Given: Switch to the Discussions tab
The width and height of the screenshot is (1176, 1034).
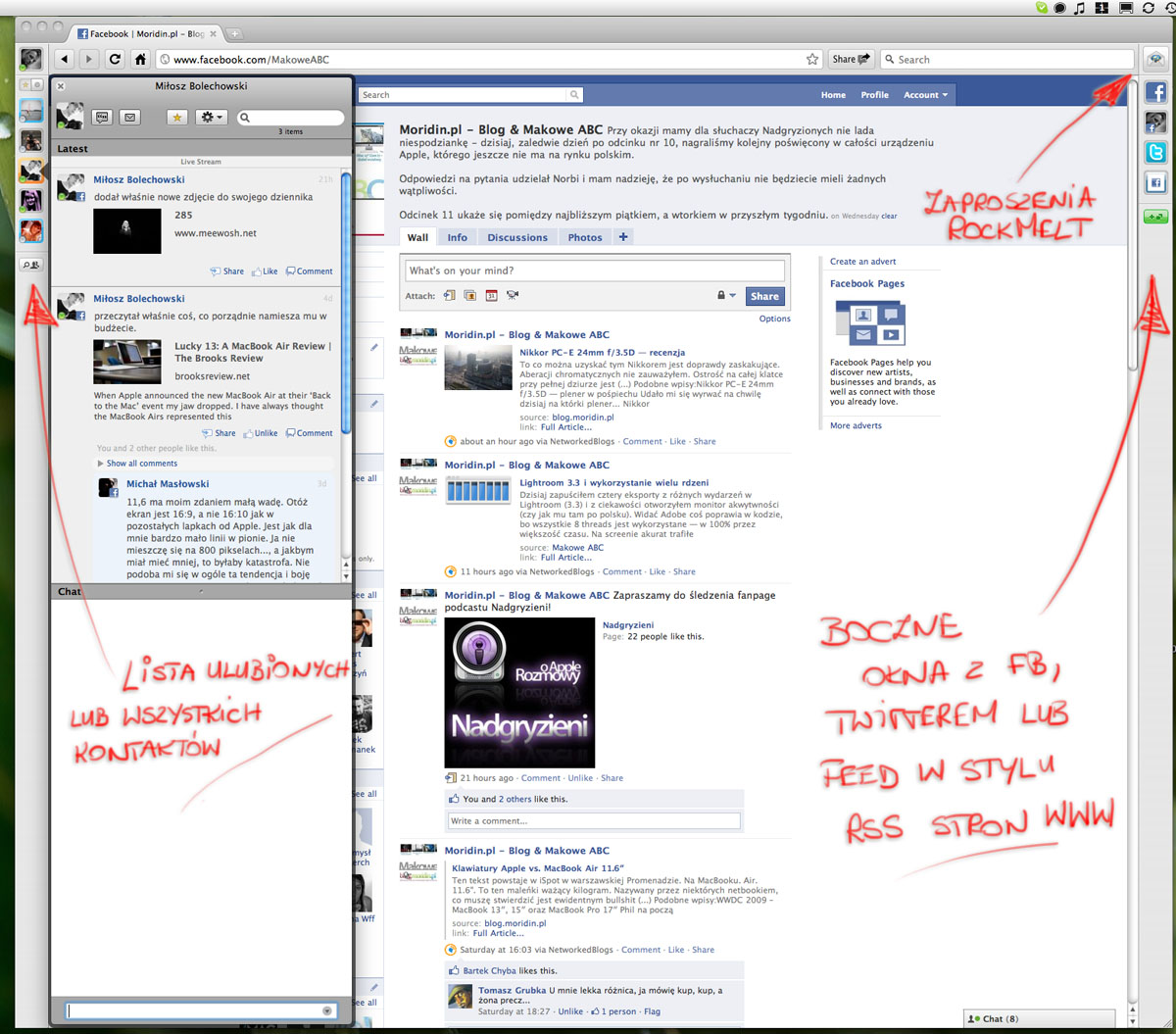Looking at the screenshot, I should tap(516, 237).
